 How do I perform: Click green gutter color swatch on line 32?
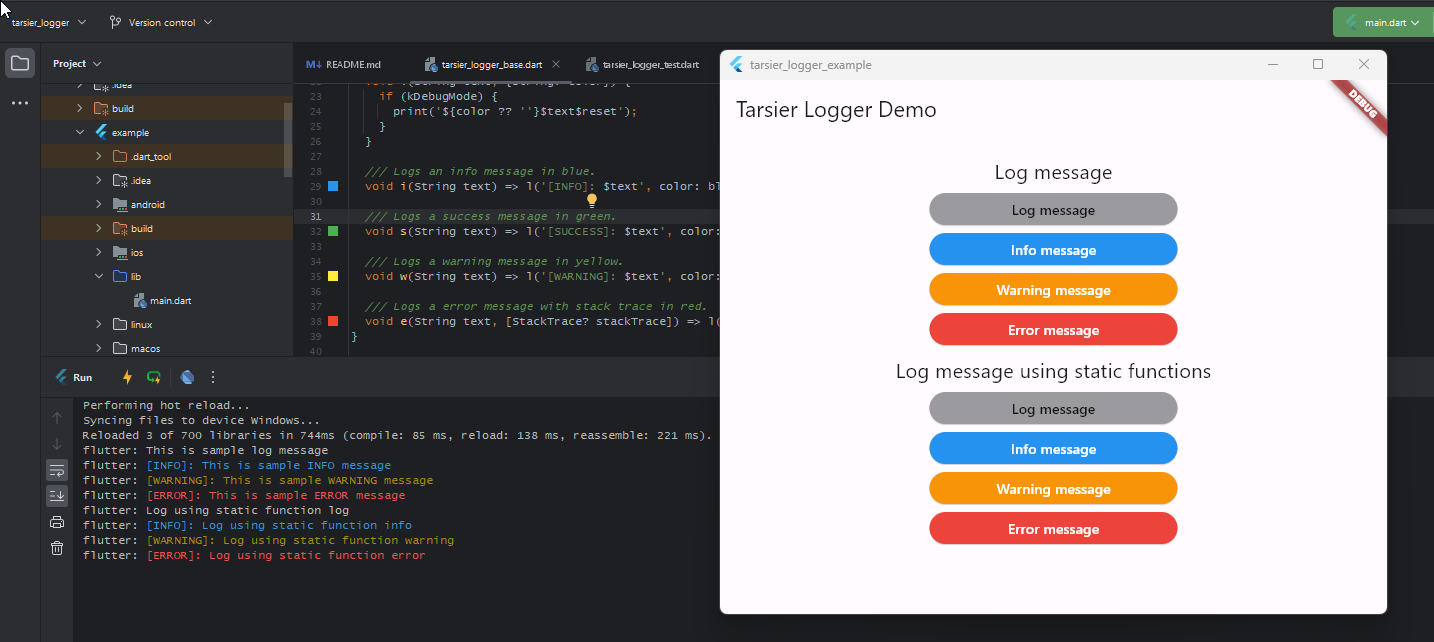[333, 231]
